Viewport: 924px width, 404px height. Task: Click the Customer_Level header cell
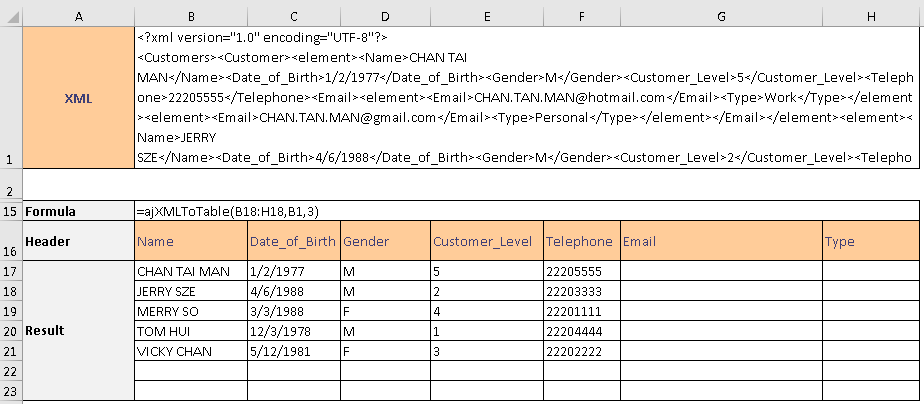coord(484,241)
